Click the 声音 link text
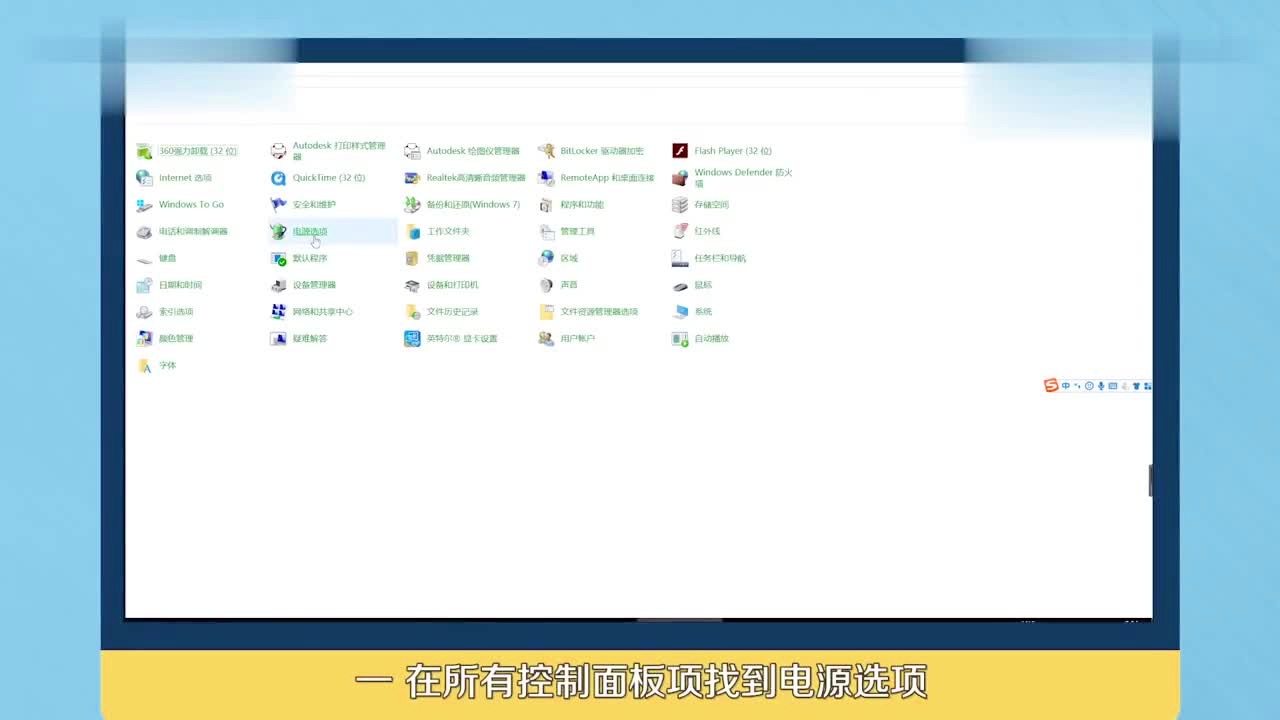The height and width of the screenshot is (720, 1280). pyautogui.click(x=569, y=285)
